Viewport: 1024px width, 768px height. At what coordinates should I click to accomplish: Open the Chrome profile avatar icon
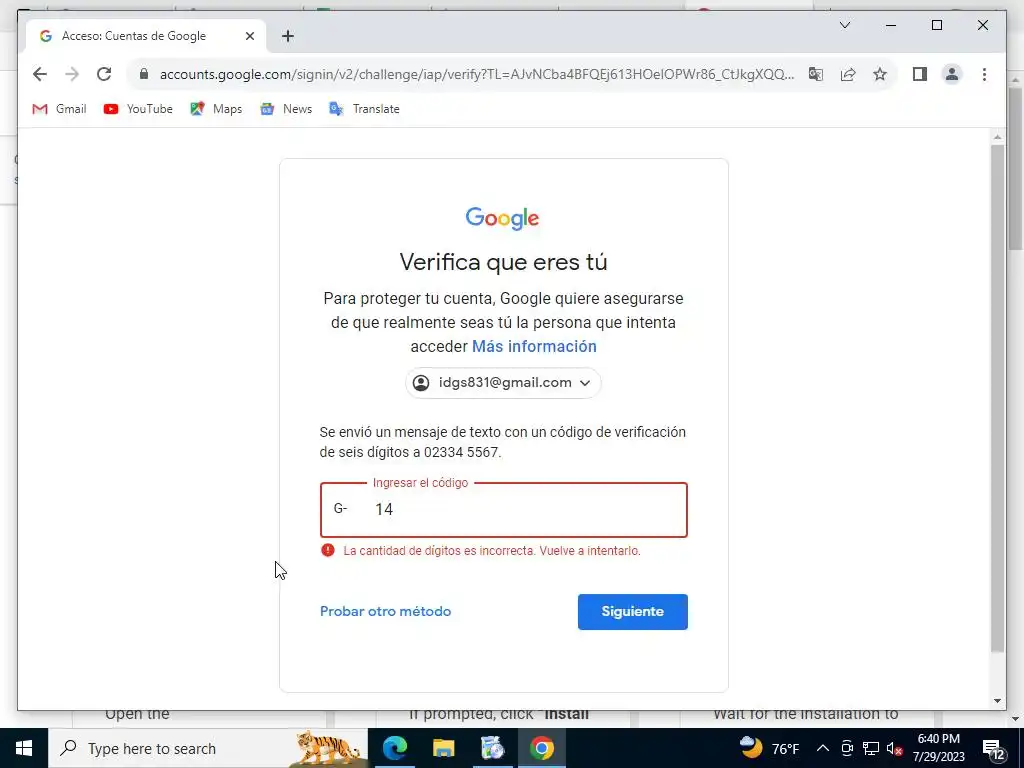[x=952, y=74]
